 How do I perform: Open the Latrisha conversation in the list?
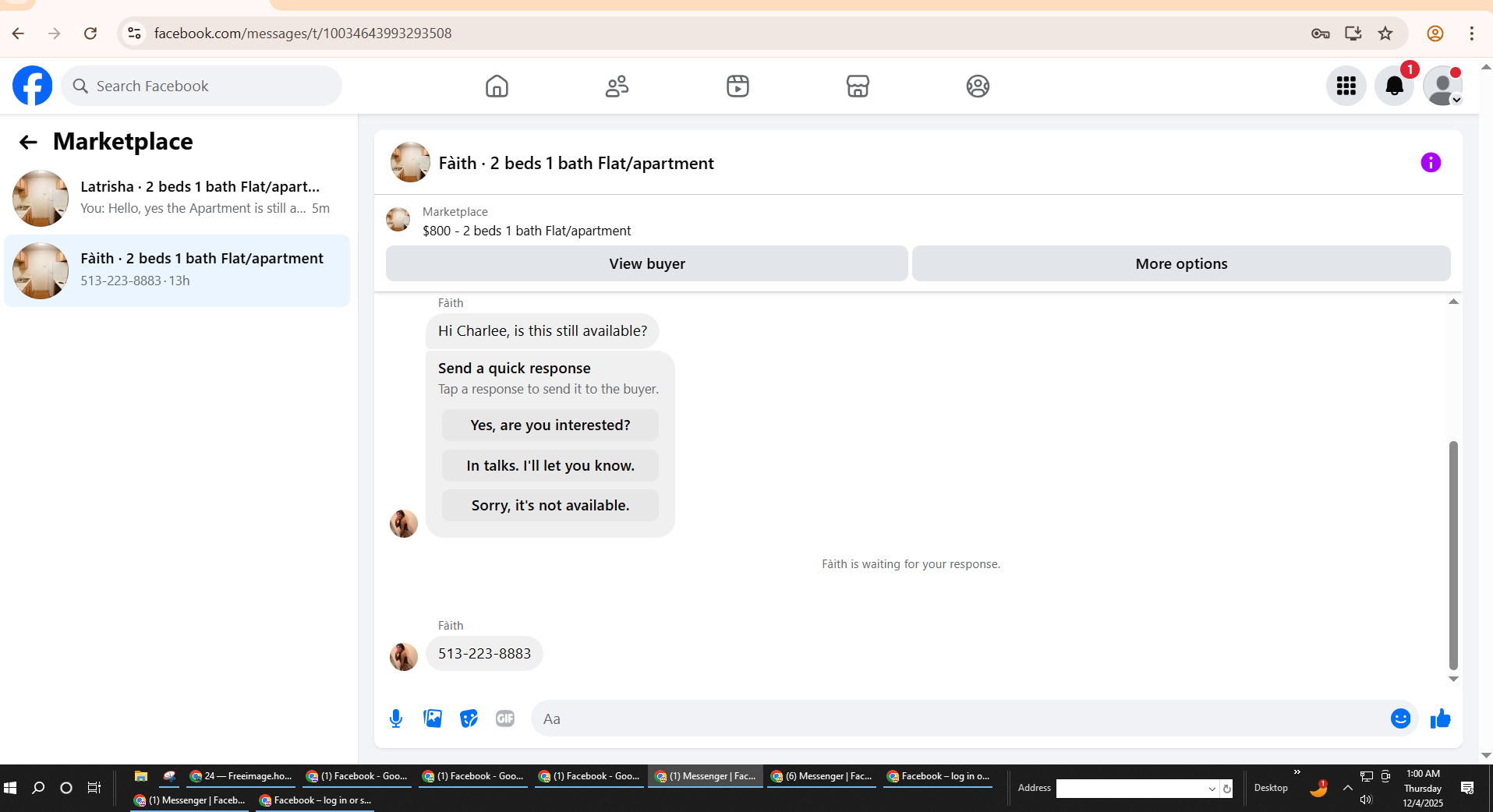pos(177,198)
